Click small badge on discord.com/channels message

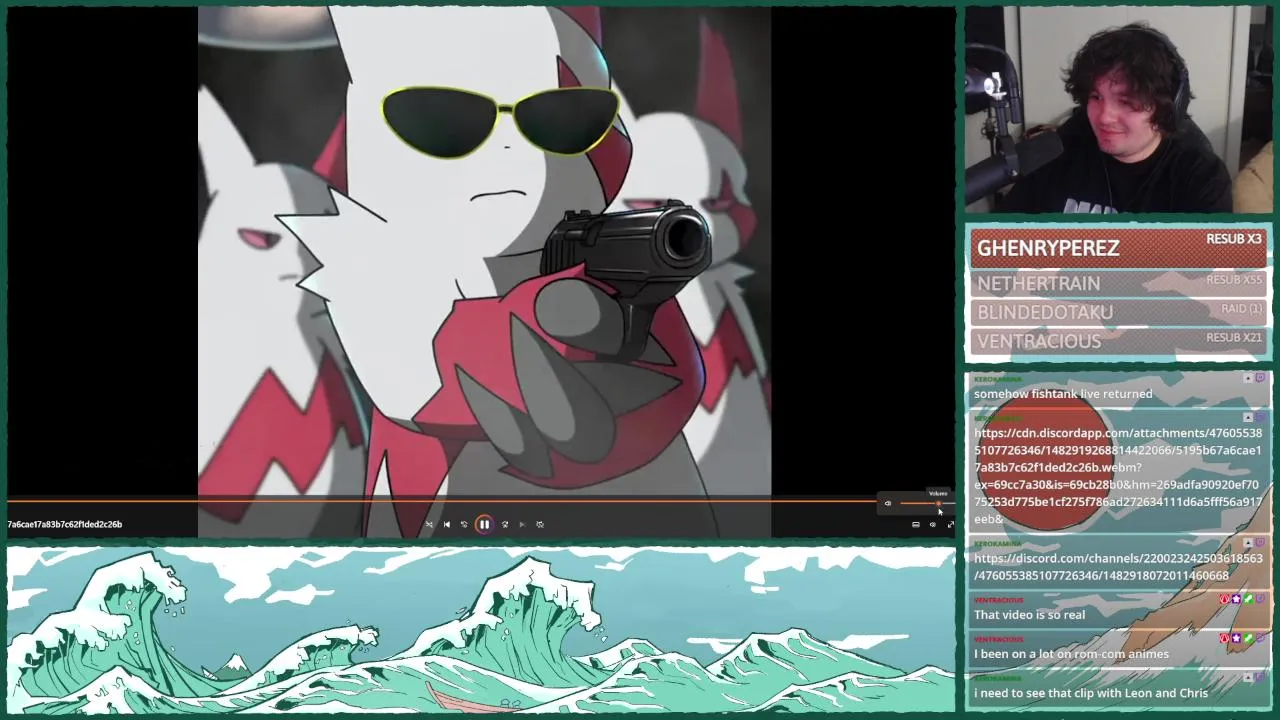tap(1248, 543)
